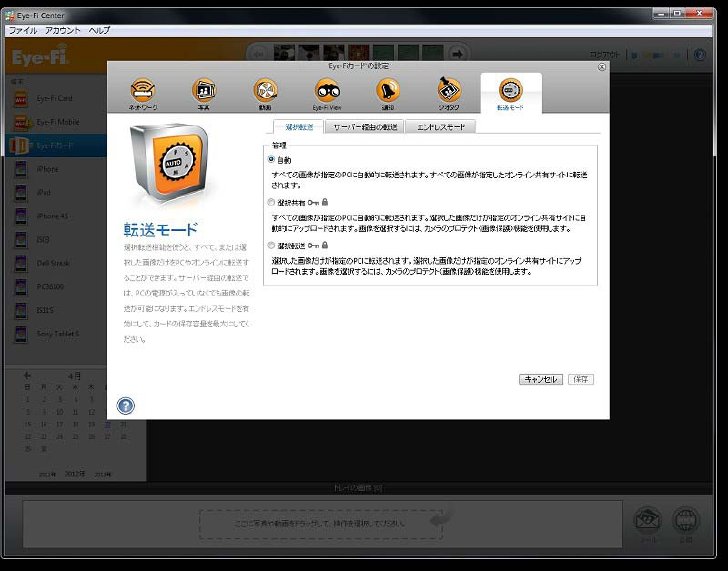Click the email envelope icon at bottom right
Image resolution: width=728 pixels, height=571 pixels.
click(648, 520)
